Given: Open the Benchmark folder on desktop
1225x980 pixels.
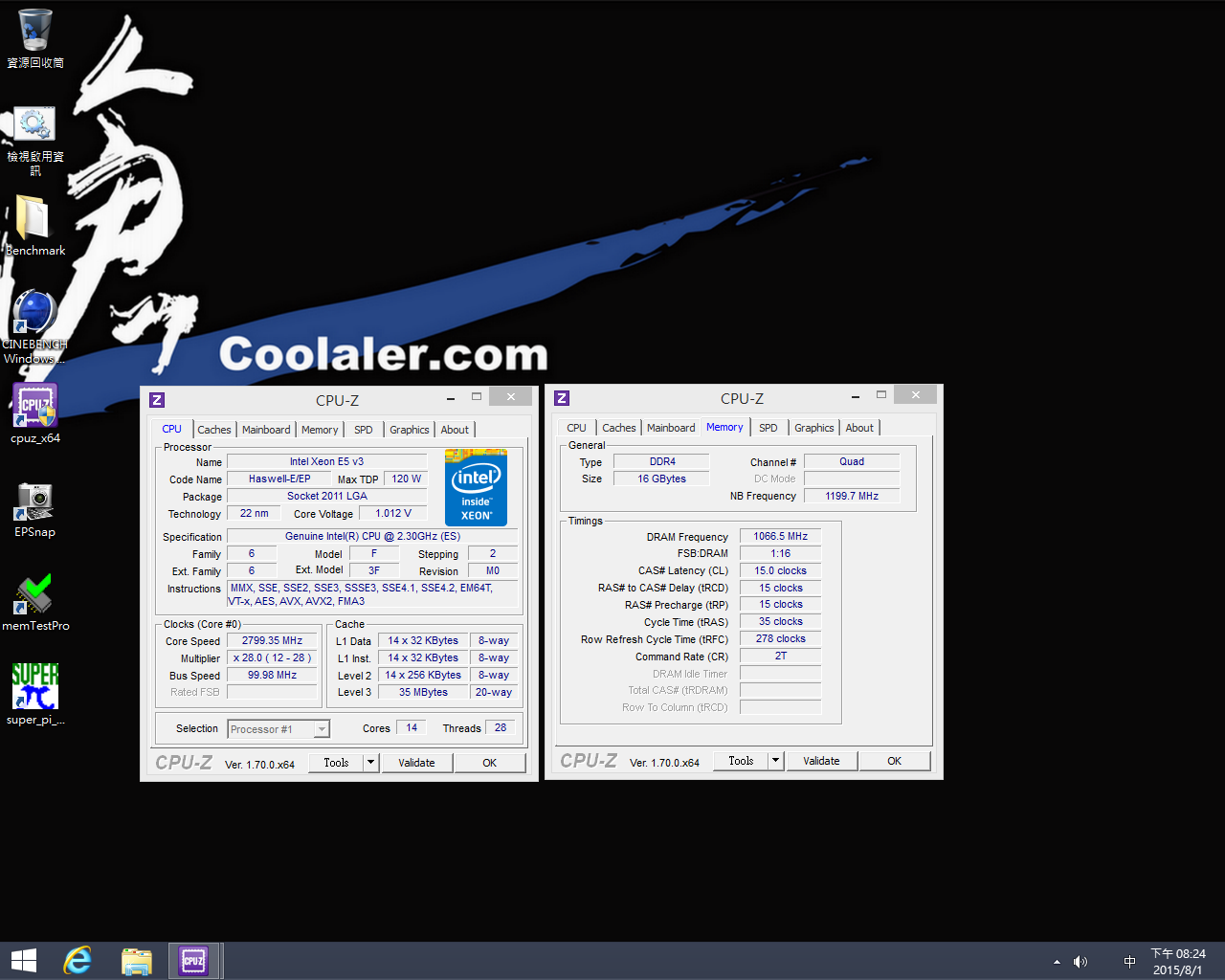Looking at the screenshot, I should coord(35,225).
